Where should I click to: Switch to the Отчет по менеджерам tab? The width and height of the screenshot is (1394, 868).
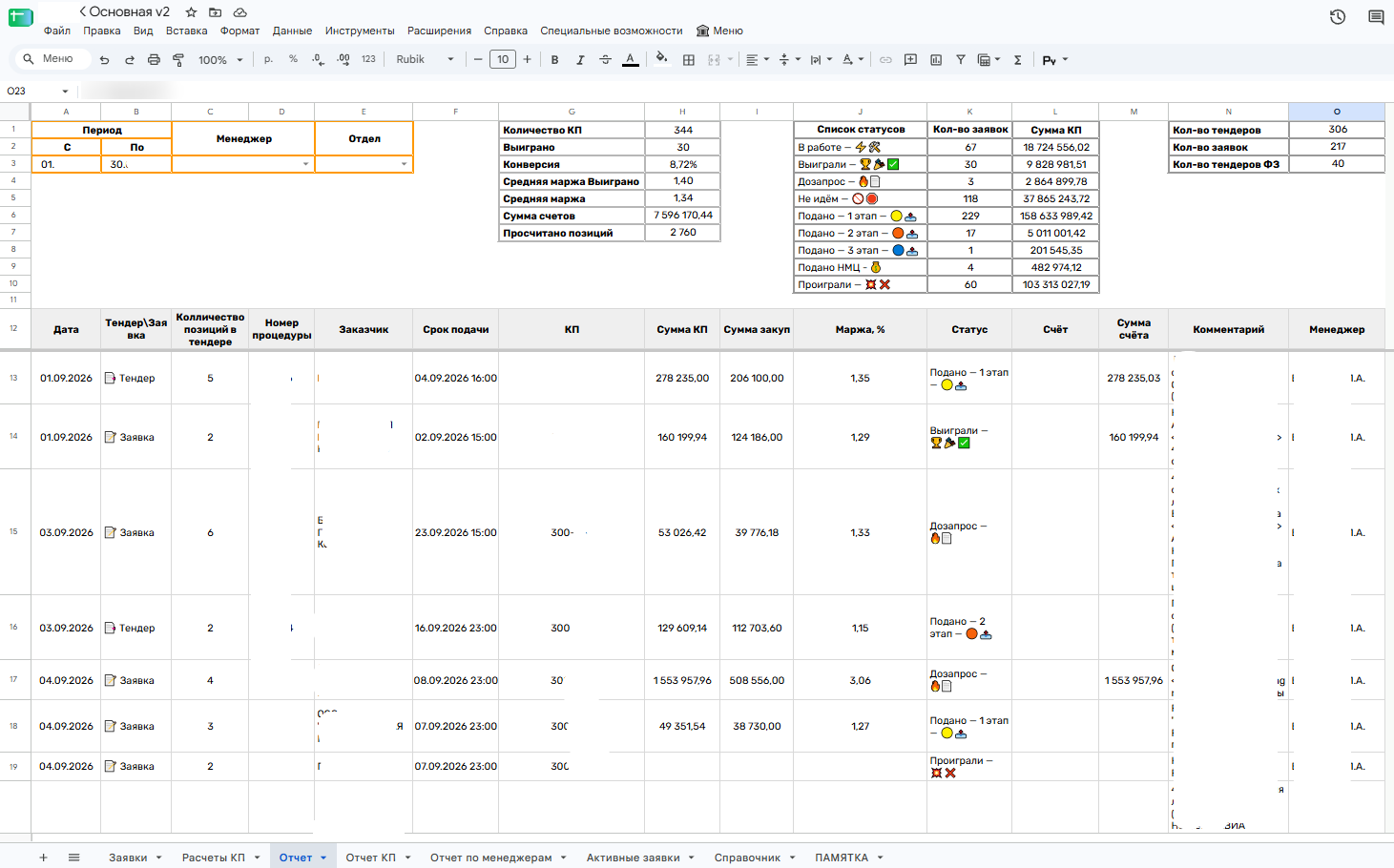click(x=491, y=858)
